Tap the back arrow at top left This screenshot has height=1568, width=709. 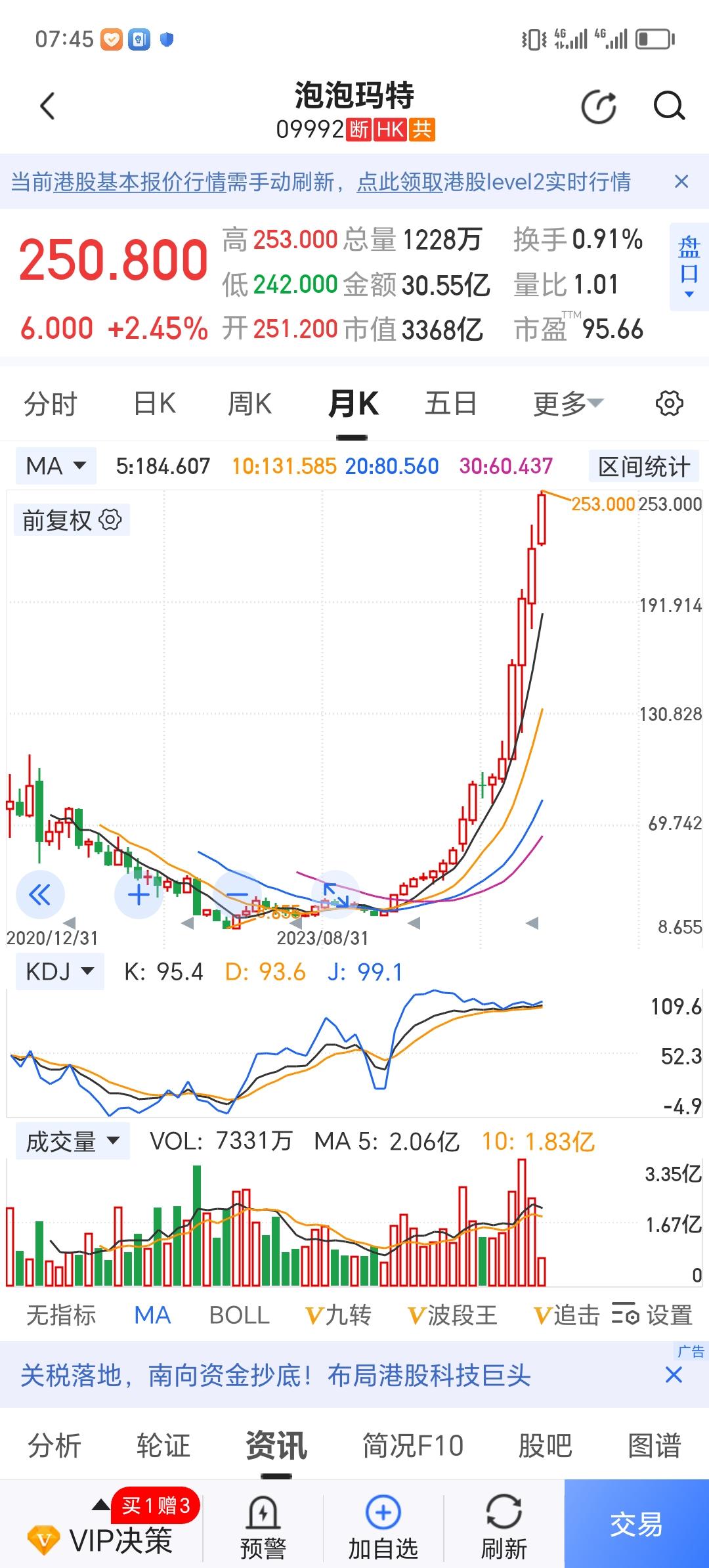[47, 106]
